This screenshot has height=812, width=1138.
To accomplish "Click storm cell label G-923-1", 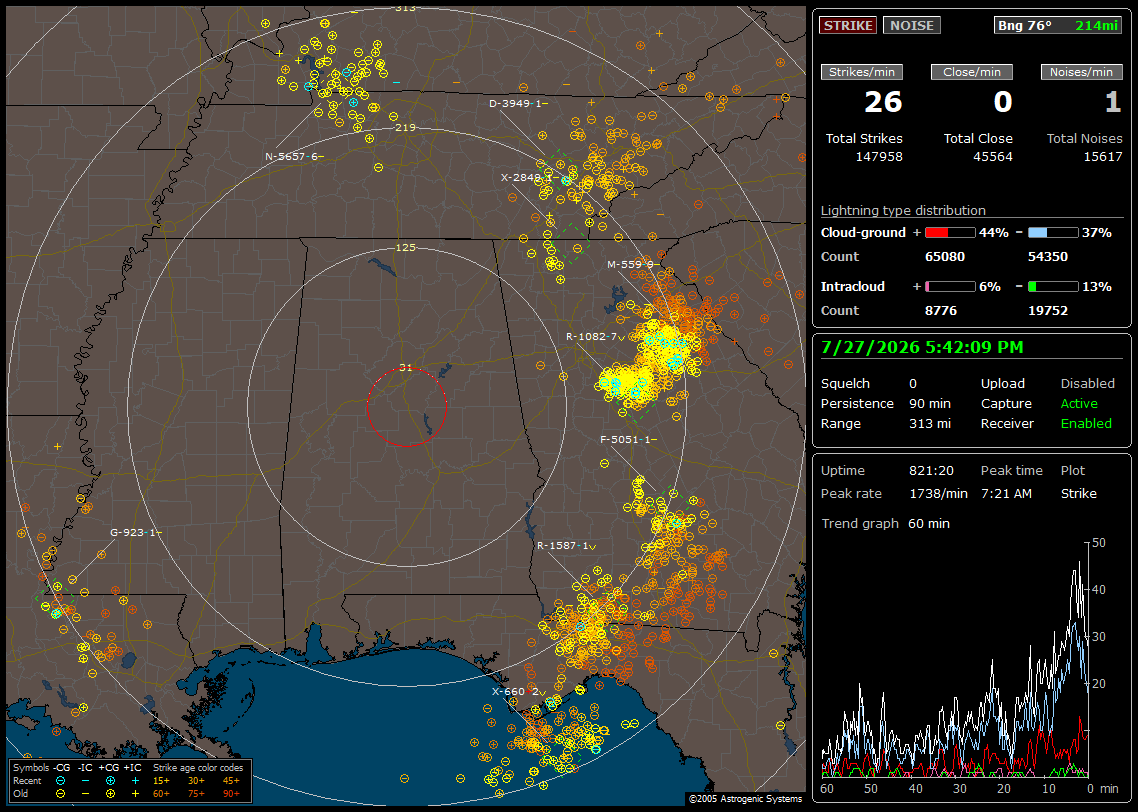I will pos(136,533).
